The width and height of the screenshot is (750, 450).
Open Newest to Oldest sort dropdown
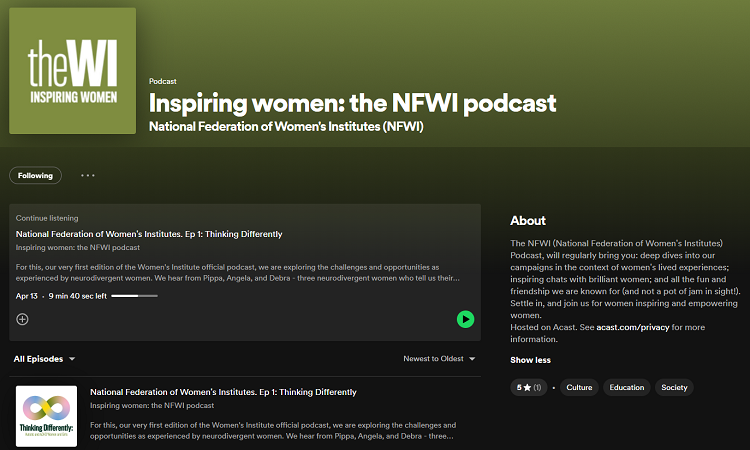coord(439,359)
